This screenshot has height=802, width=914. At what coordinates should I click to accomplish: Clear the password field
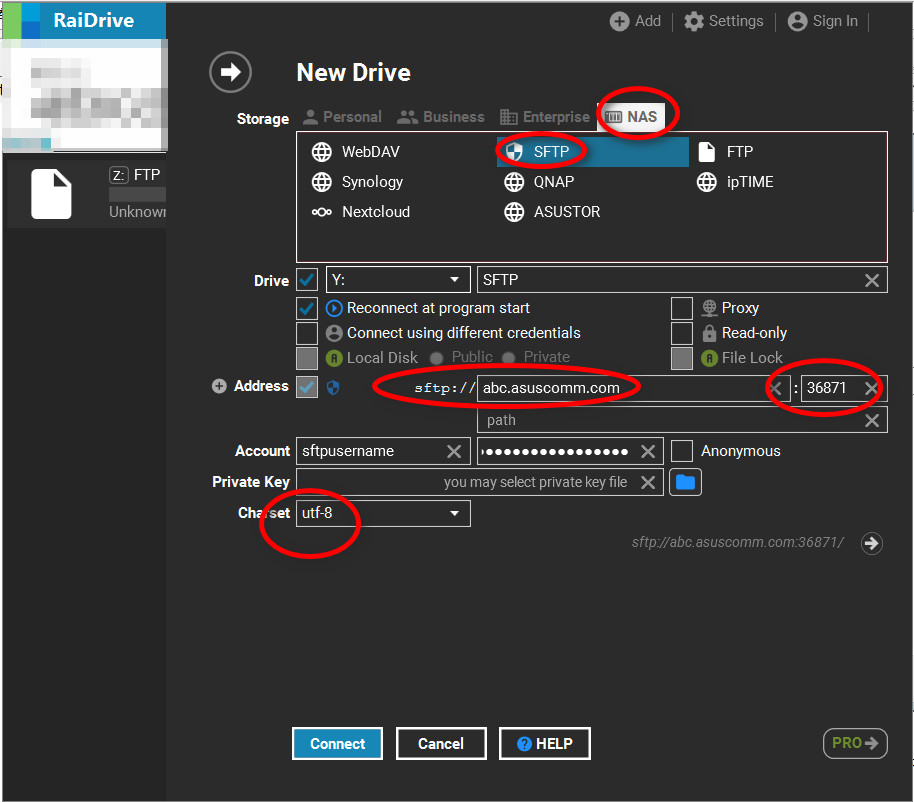coord(648,451)
